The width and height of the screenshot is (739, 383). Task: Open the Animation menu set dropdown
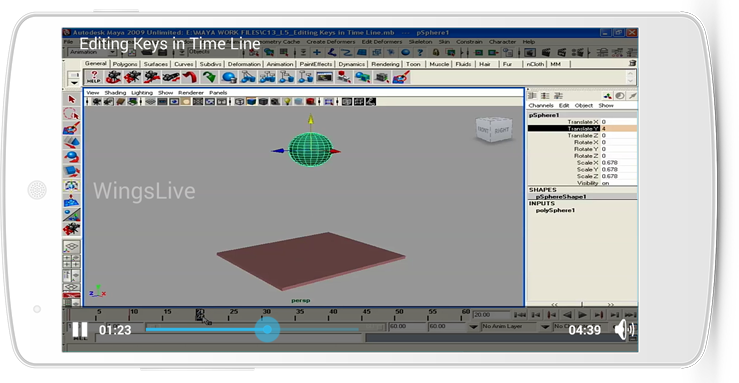(113, 53)
